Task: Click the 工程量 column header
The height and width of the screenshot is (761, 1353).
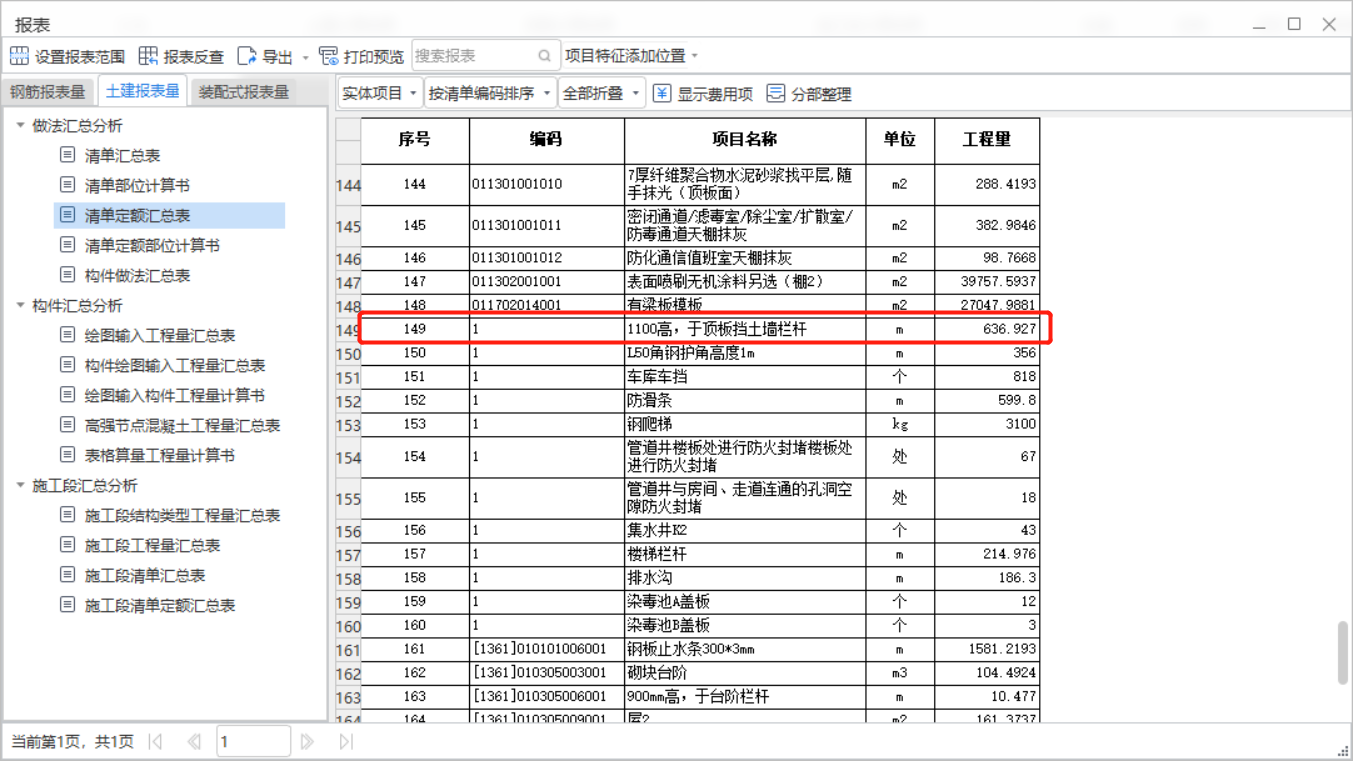Action: [x=987, y=140]
